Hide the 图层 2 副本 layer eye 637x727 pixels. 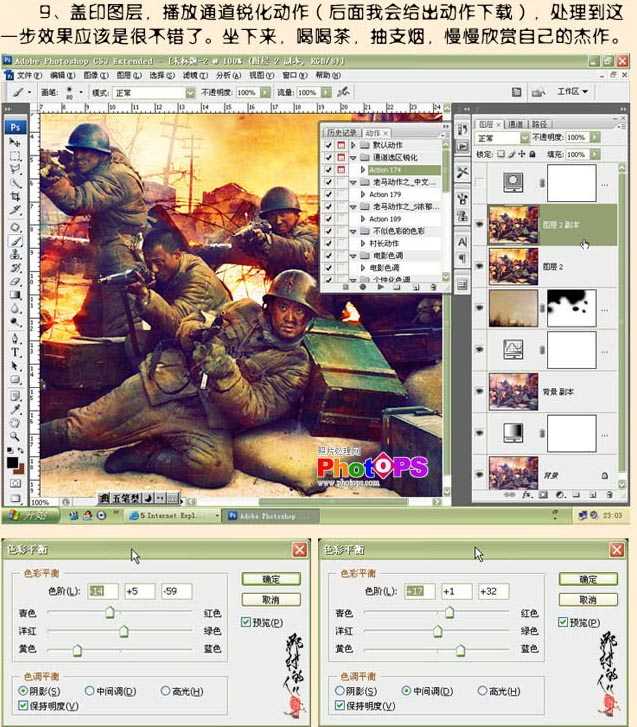pos(480,225)
